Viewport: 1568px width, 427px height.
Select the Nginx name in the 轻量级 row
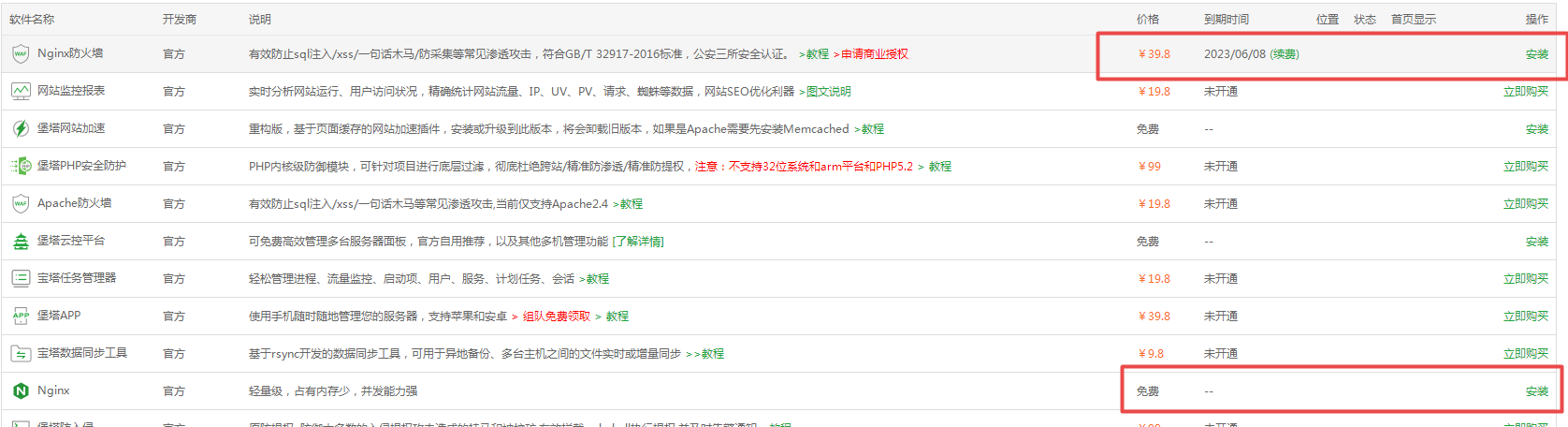pyautogui.click(x=53, y=390)
